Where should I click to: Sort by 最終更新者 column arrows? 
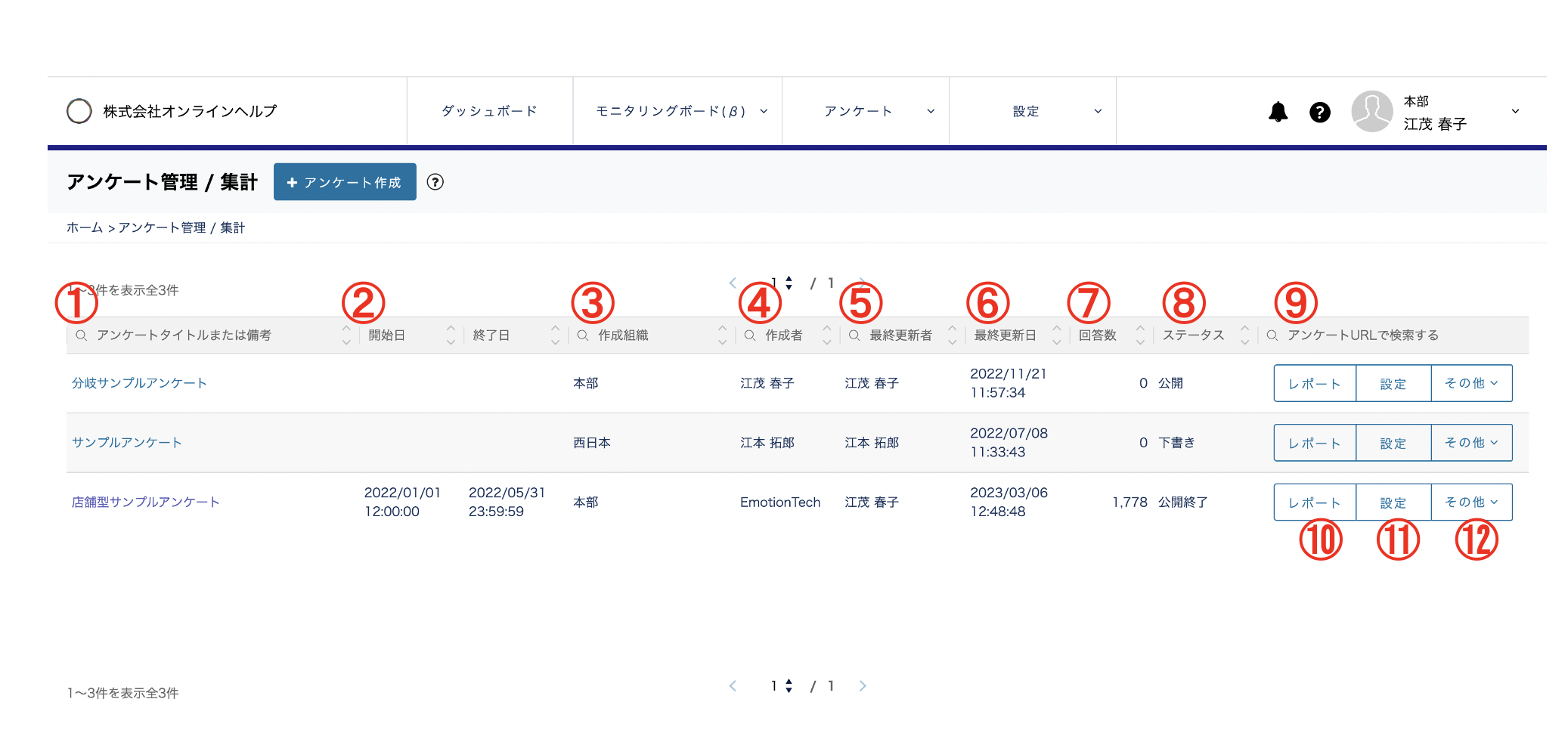[x=952, y=335]
